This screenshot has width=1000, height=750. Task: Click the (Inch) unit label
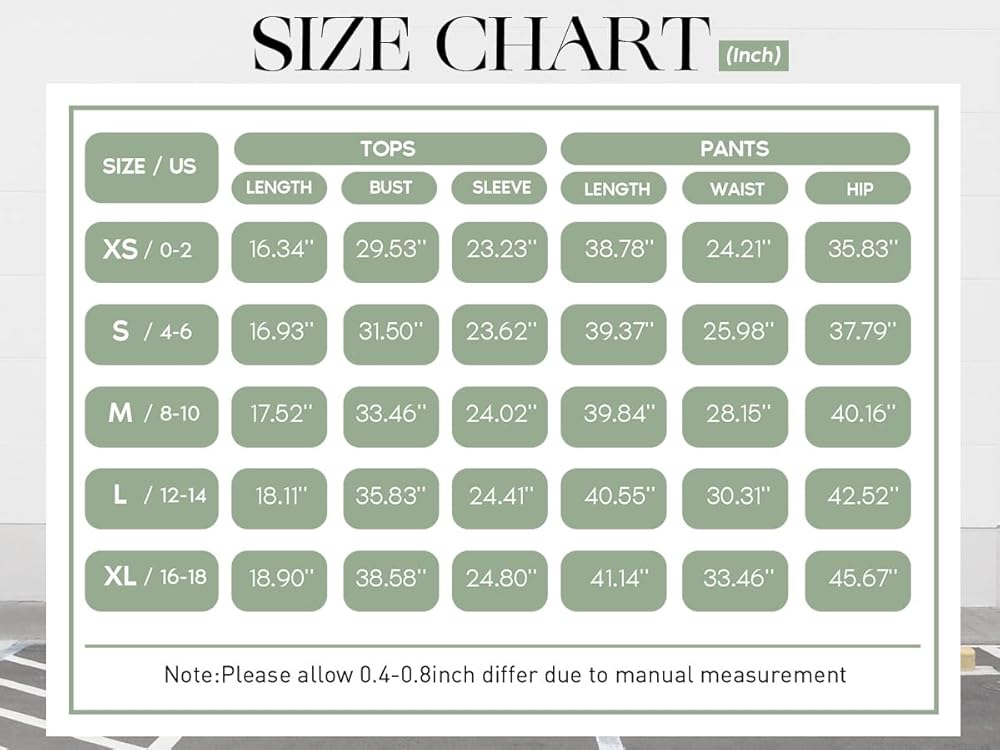(753, 55)
